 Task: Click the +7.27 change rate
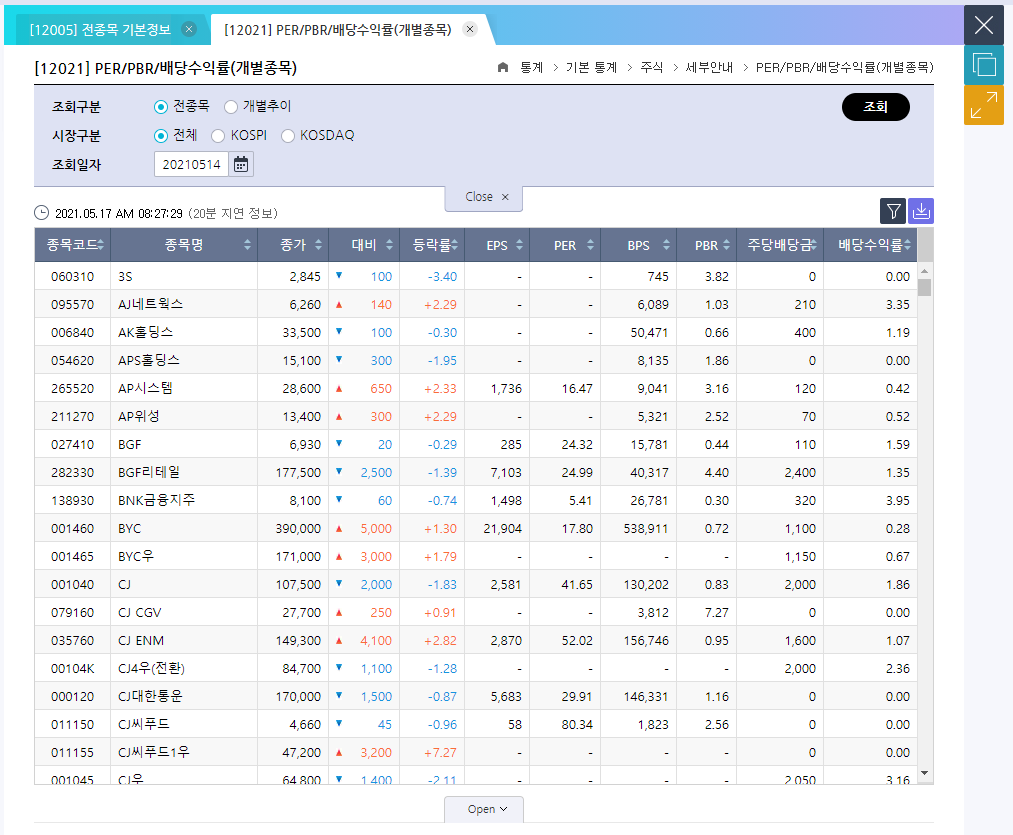click(440, 752)
